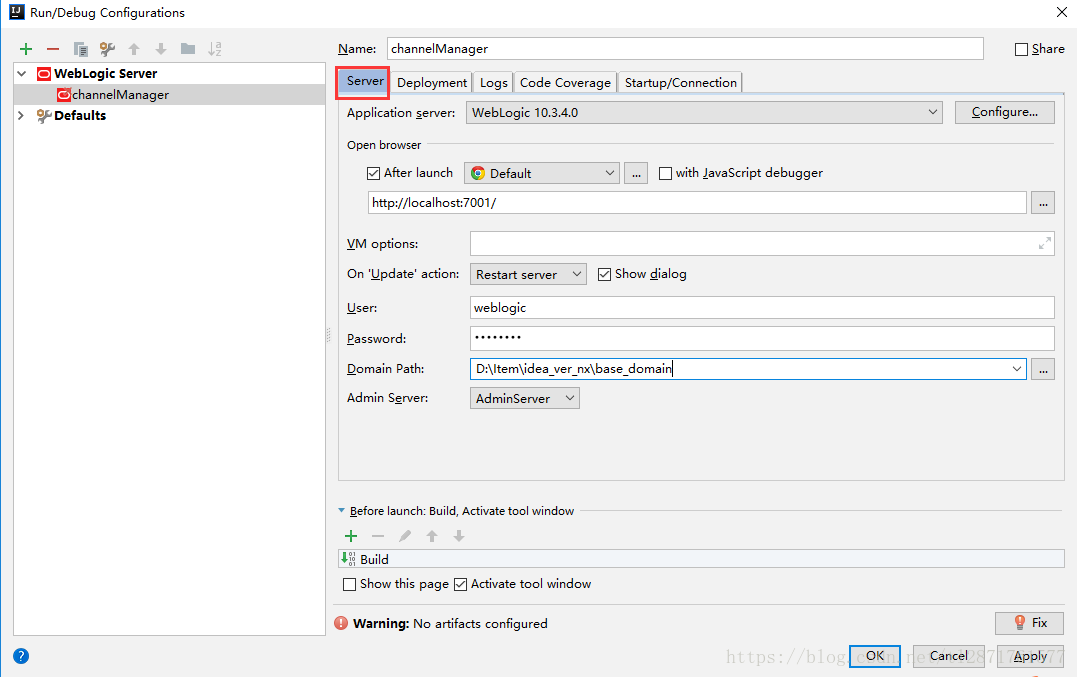Toggle Show dialog checkbox
The width and height of the screenshot is (1077, 677).
[604, 275]
